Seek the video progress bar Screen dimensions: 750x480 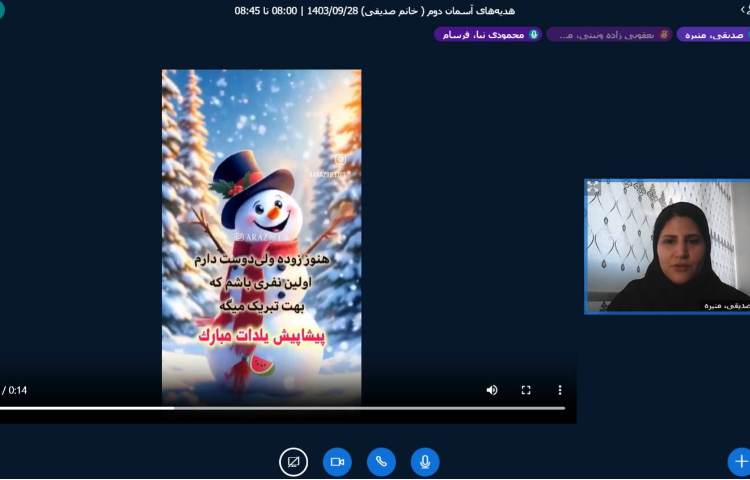tap(282, 408)
